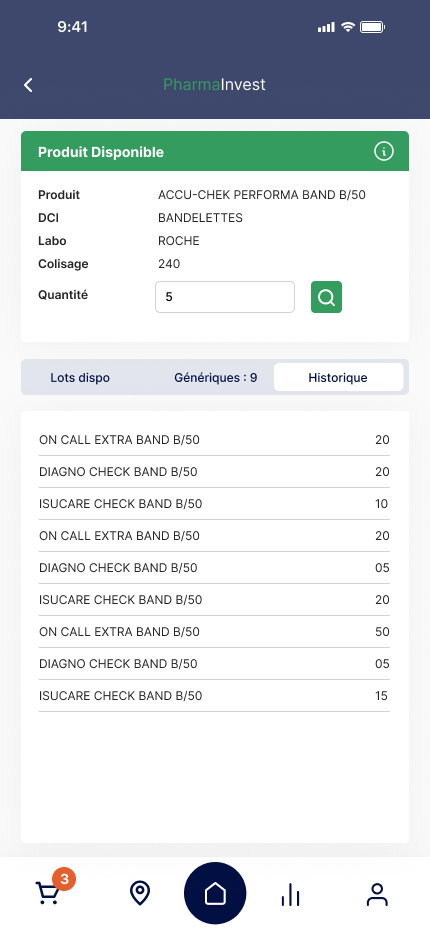Select ISUCARE CHECK BAND B/50 with quantity 15
This screenshot has width=430, height=932.
click(x=214, y=696)
